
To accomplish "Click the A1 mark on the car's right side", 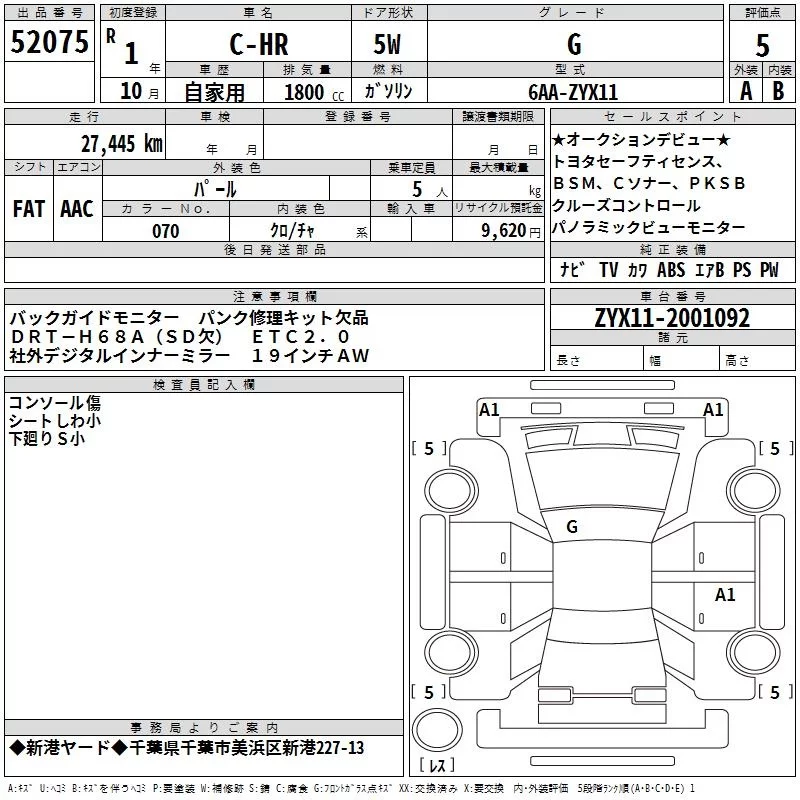I will [x=725, y=595].
